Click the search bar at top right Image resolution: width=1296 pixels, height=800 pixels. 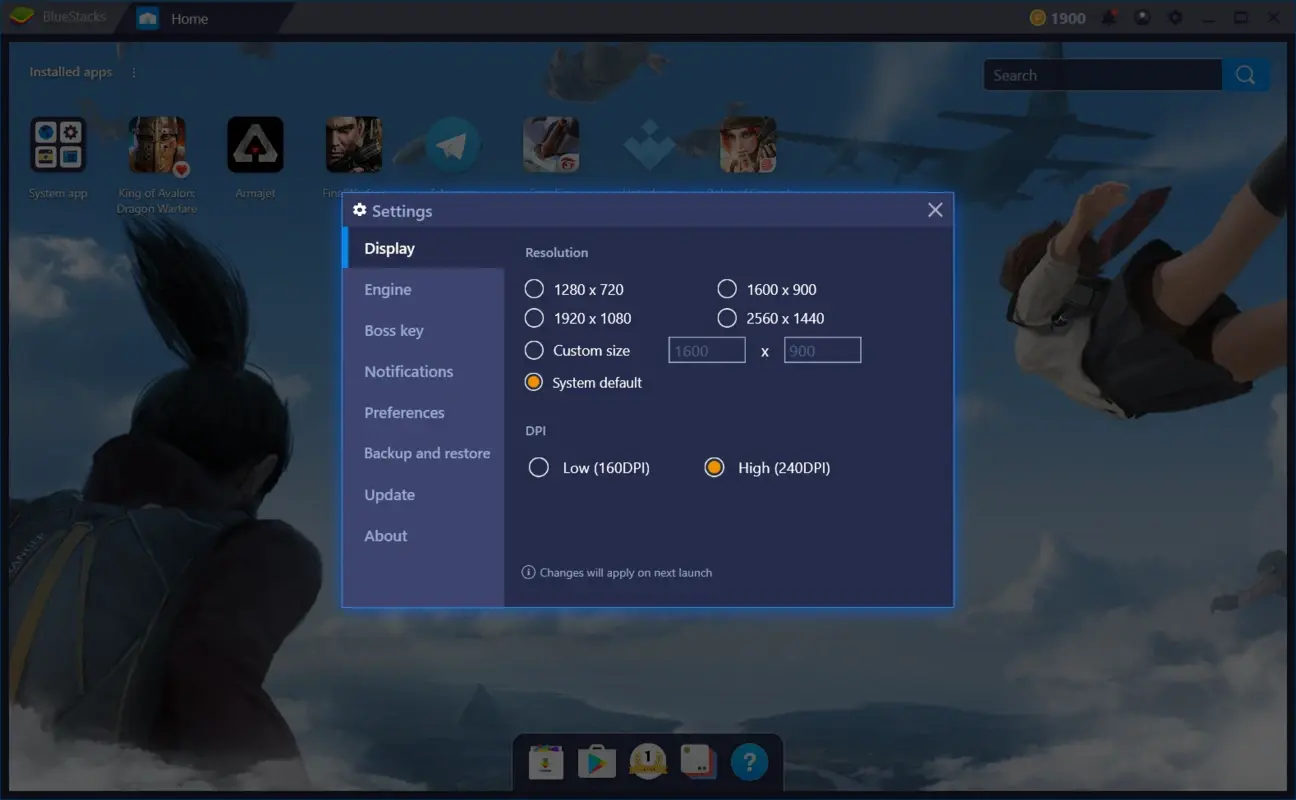1100,74
